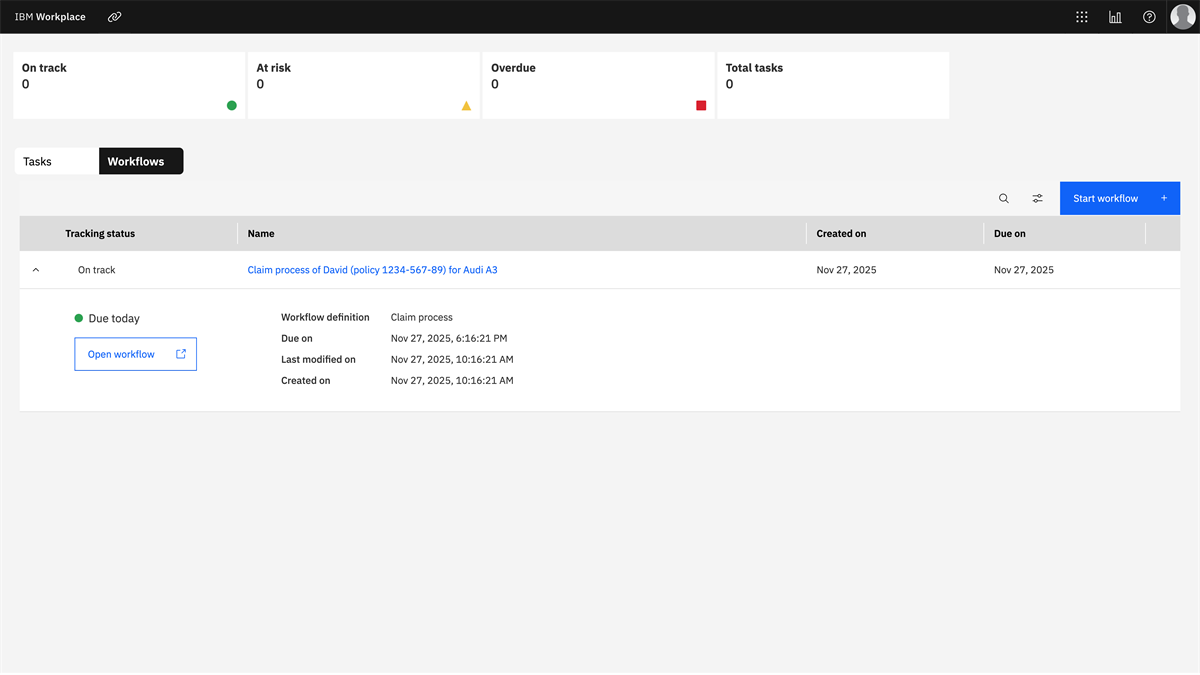Click the Due on label in details

[297, 338]
